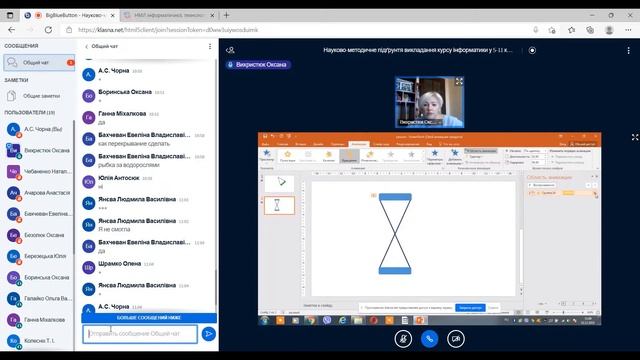The width and height of the screenshot is (640, 360).
Task: Open Chrome from the shared screen taskbar
Action: click(x=311, y=320)
